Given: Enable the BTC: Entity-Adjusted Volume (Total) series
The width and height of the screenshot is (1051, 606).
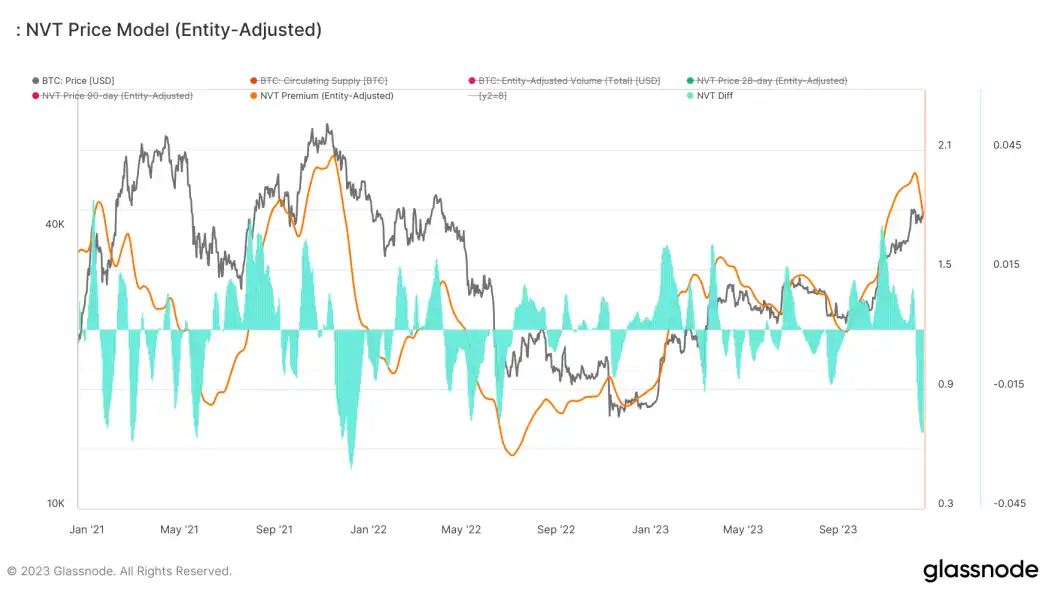Looking at the screenshot, I should point(564,80).
